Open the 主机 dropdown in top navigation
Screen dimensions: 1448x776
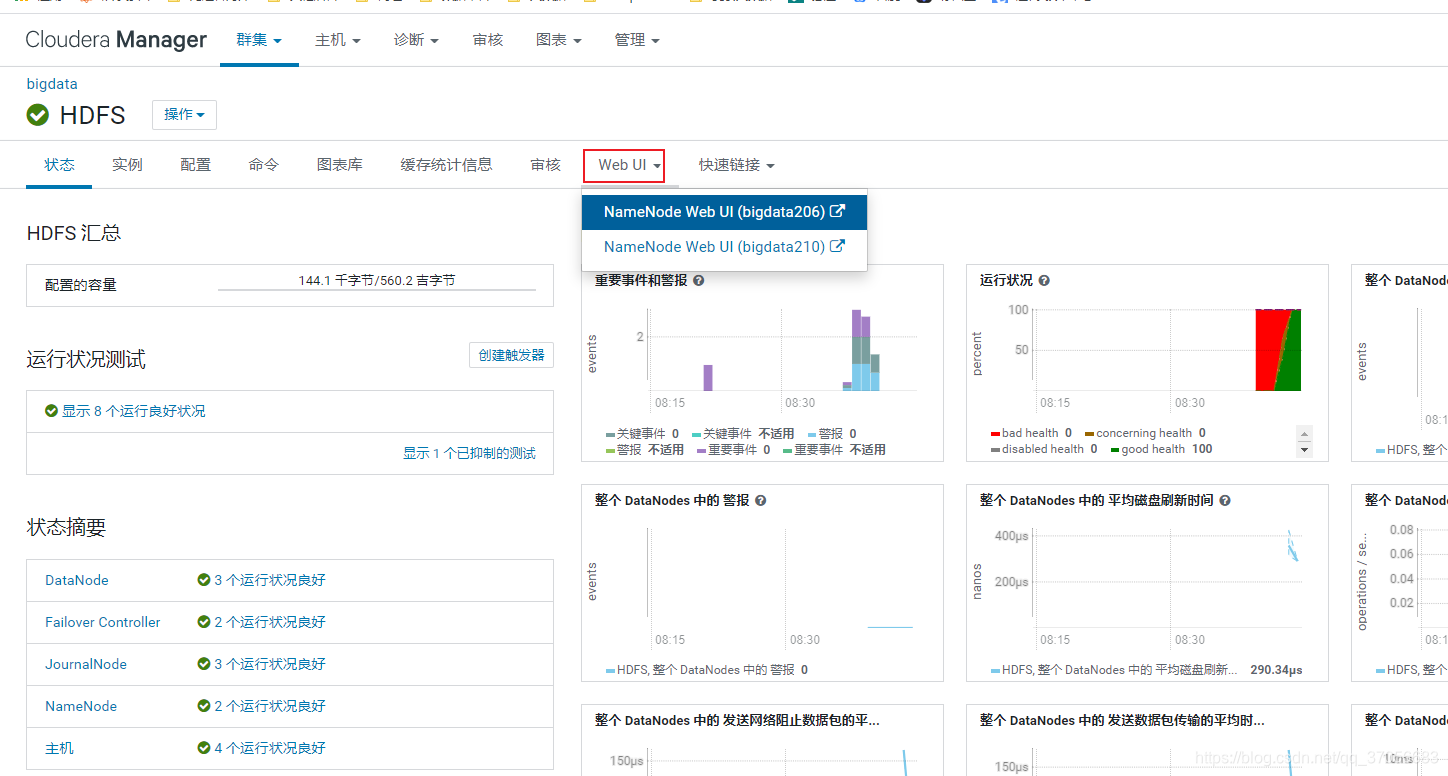pyautogui.click(x=338, y=40)
